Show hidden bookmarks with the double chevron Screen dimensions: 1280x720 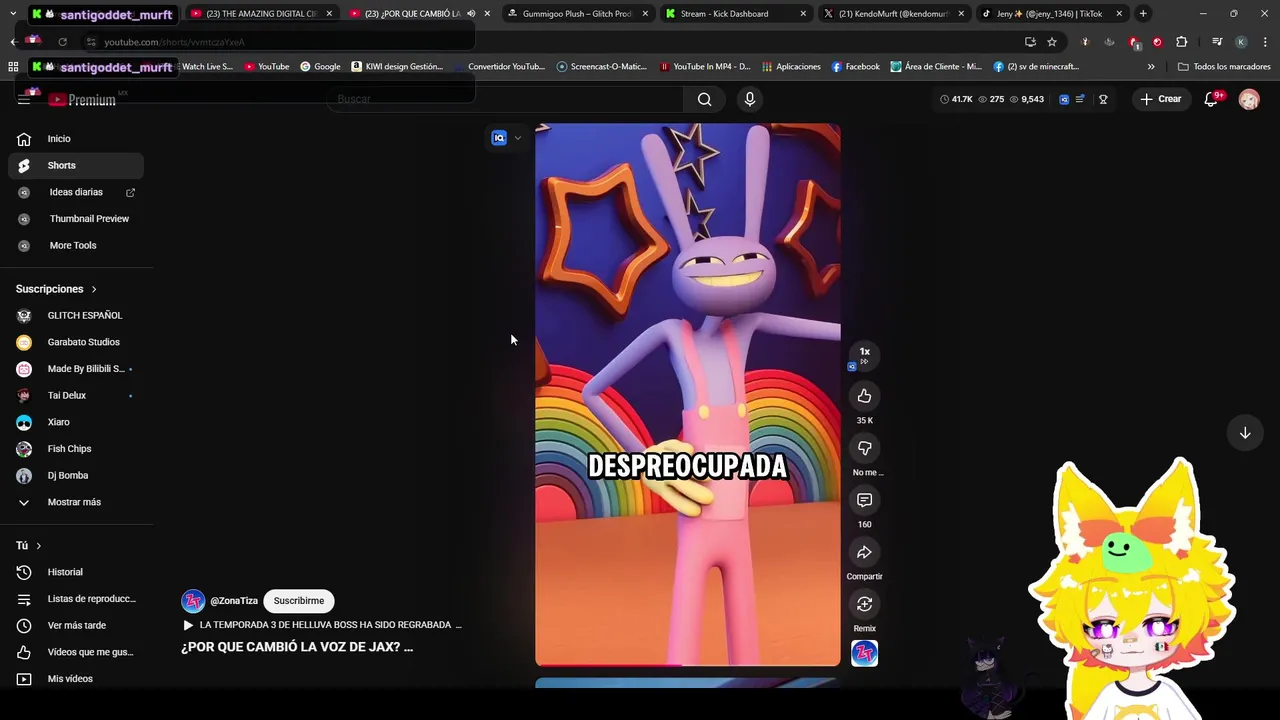pyautogui.click(x=1151, y=67)
